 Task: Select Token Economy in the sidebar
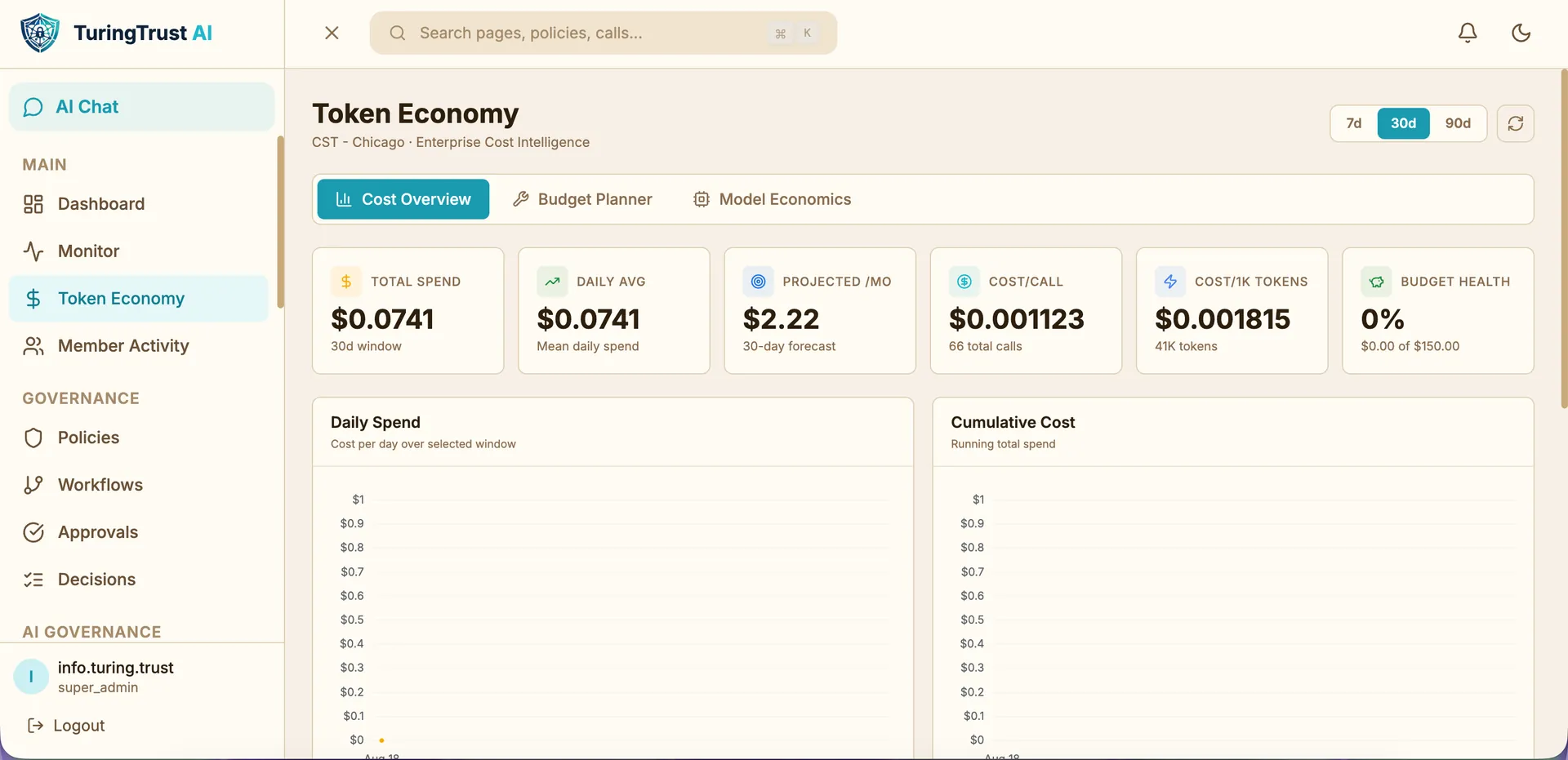click(x=139, y=299)
